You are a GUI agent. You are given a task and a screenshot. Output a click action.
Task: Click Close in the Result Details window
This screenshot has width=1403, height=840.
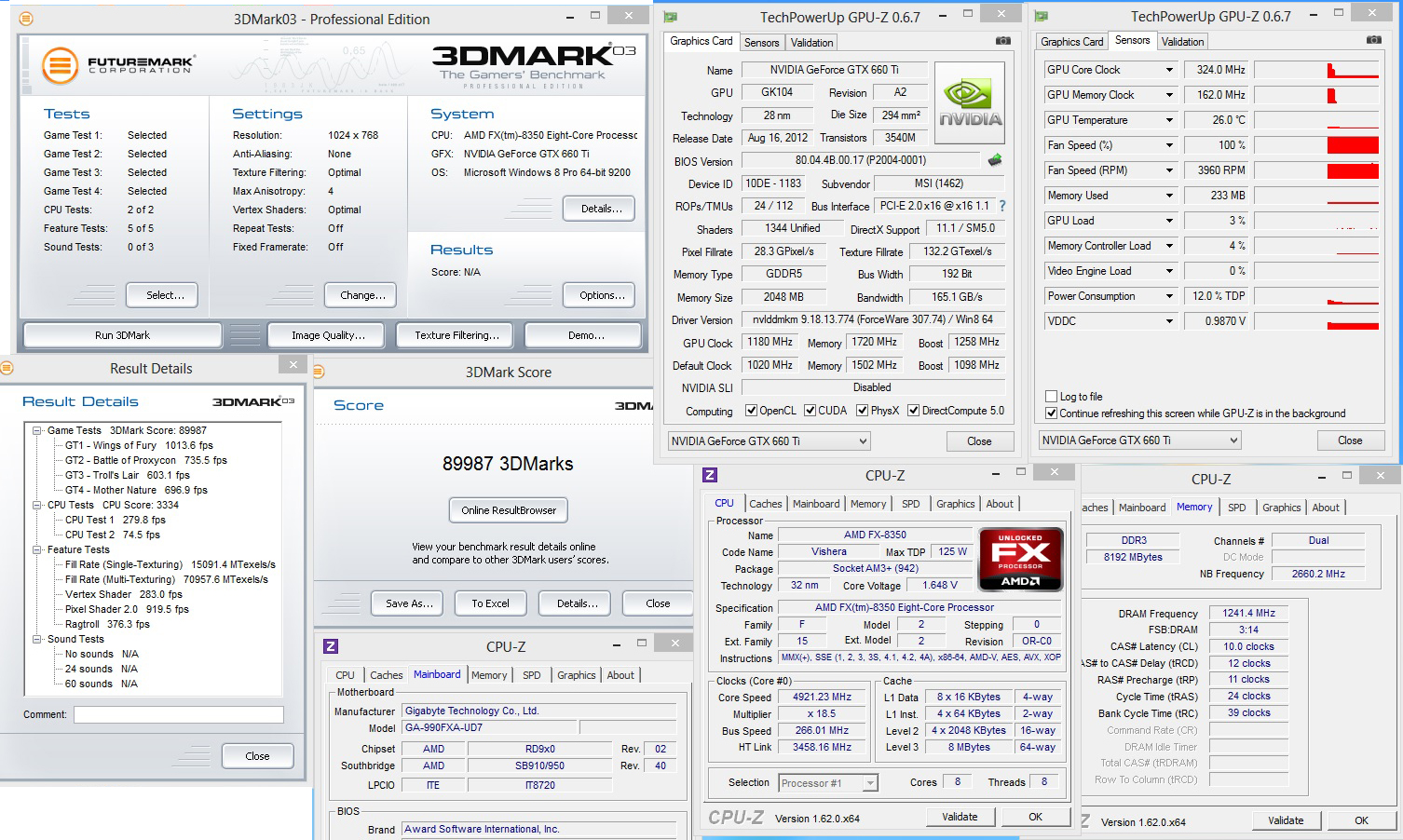(258, 756)
